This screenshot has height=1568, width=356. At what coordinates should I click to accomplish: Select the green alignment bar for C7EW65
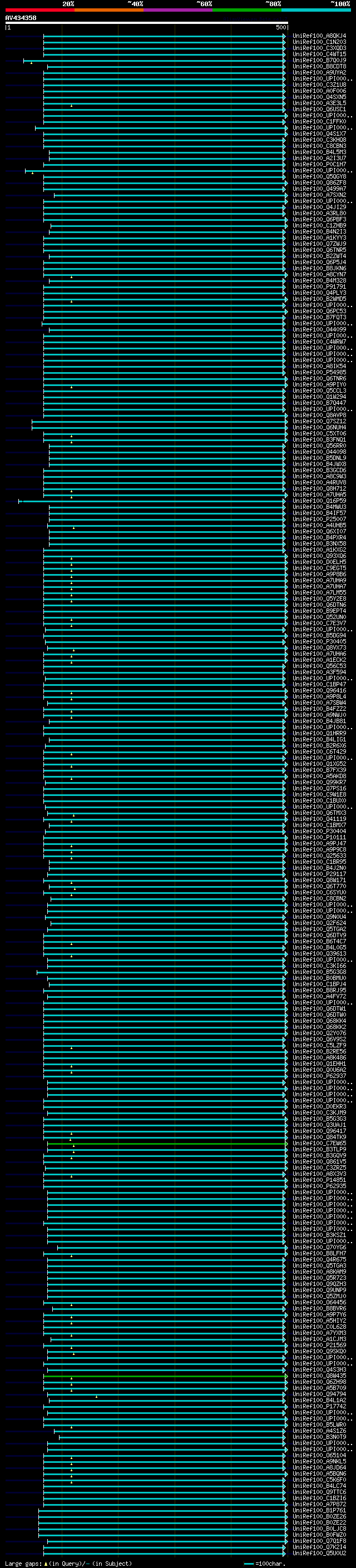point(167,1144)
